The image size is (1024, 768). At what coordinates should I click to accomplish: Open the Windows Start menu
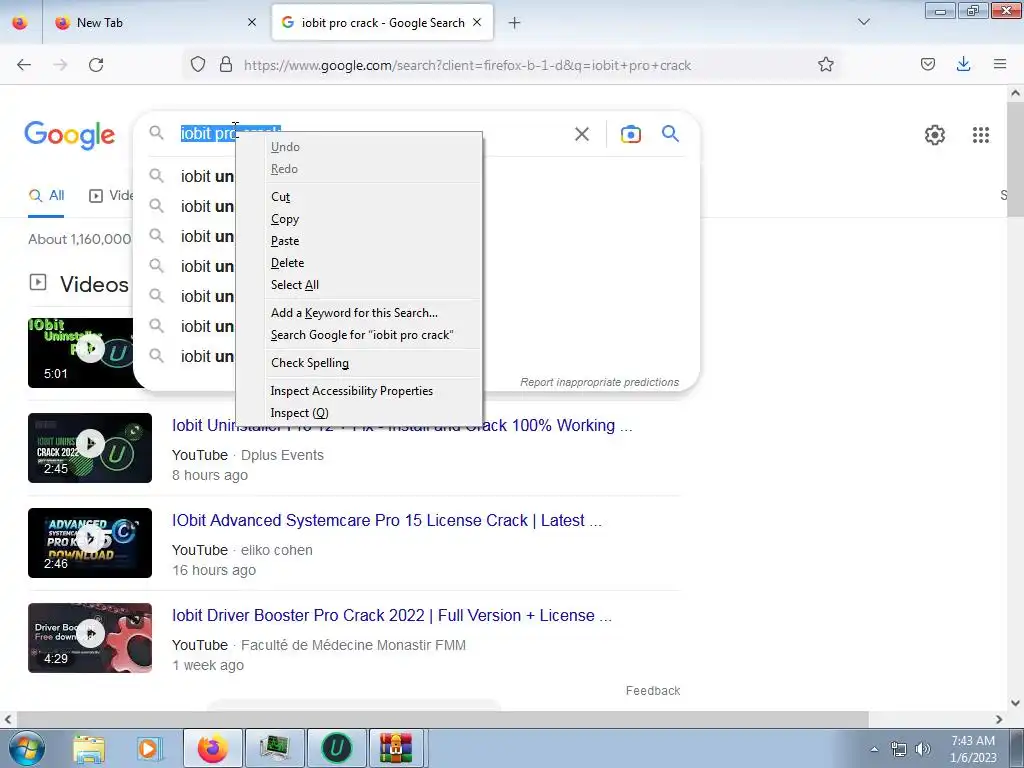27,748
